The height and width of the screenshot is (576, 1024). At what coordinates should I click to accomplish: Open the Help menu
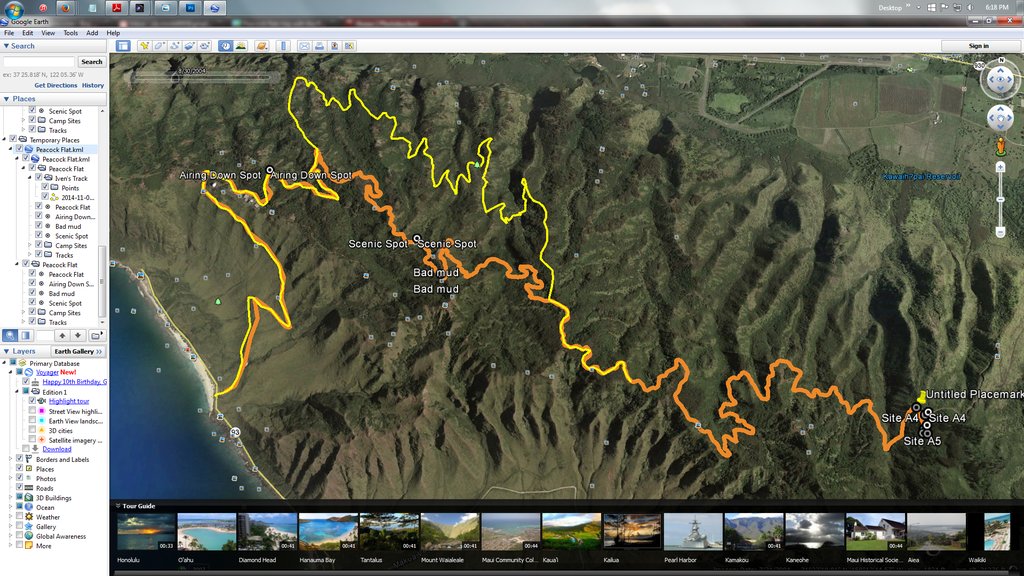point(113,33)
